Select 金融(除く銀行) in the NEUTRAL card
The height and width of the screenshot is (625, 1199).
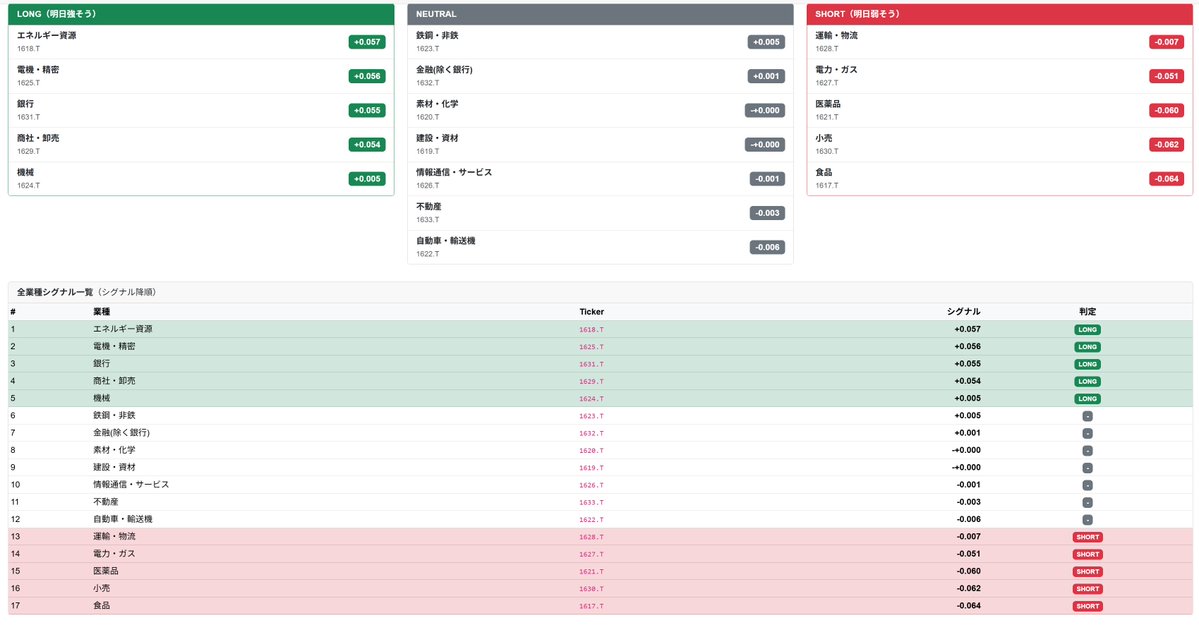444,70
